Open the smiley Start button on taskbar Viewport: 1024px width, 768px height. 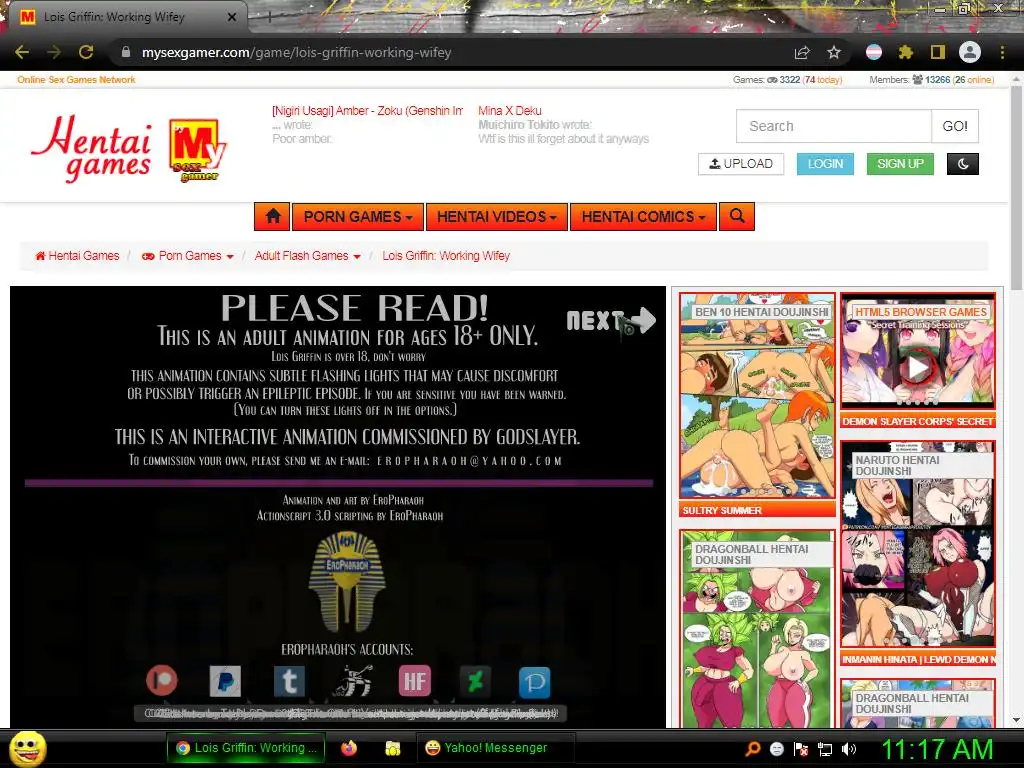tap(27, 748)
